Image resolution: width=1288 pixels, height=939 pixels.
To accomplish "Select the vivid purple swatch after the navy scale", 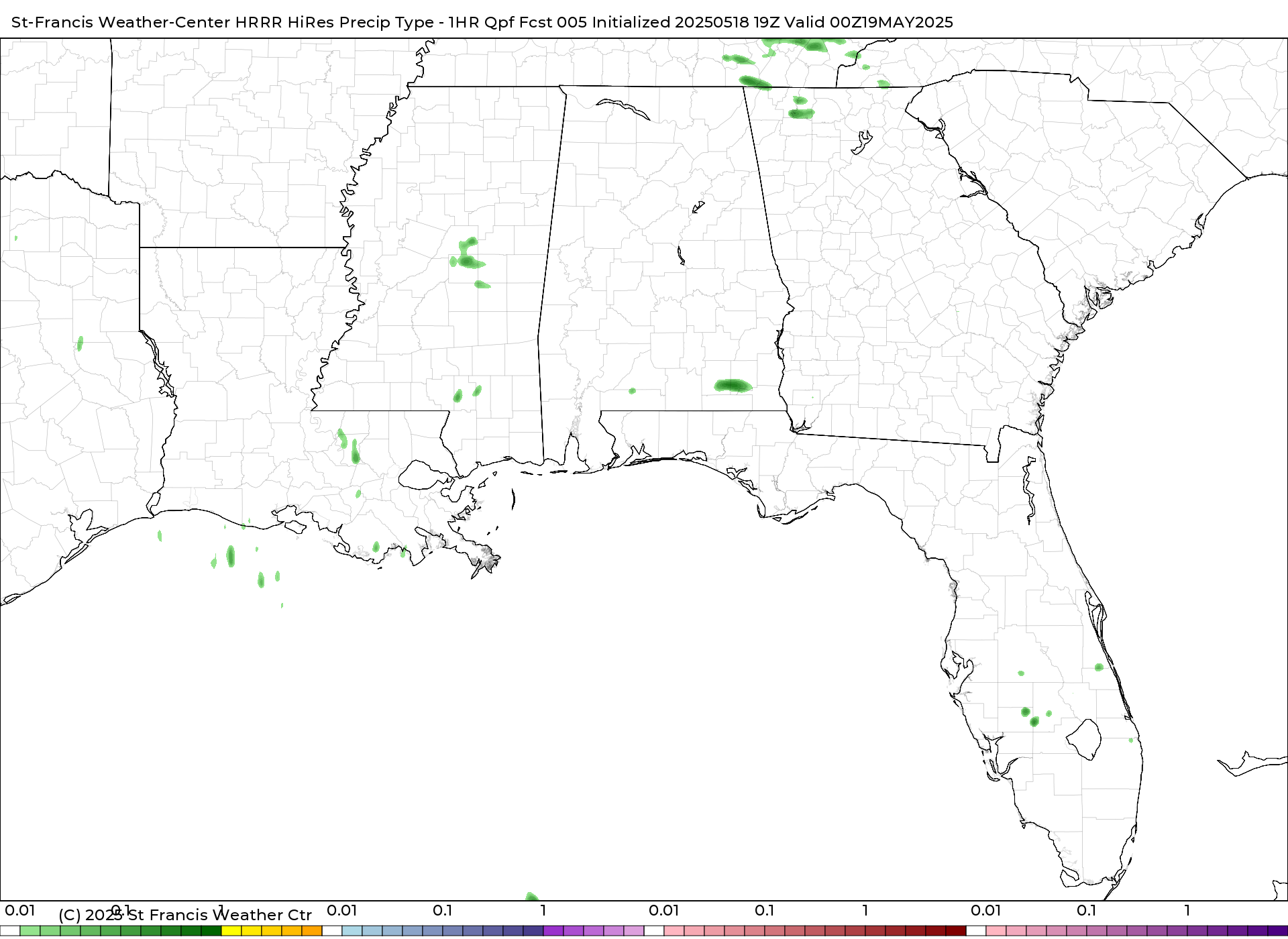I will pos(553,931).
